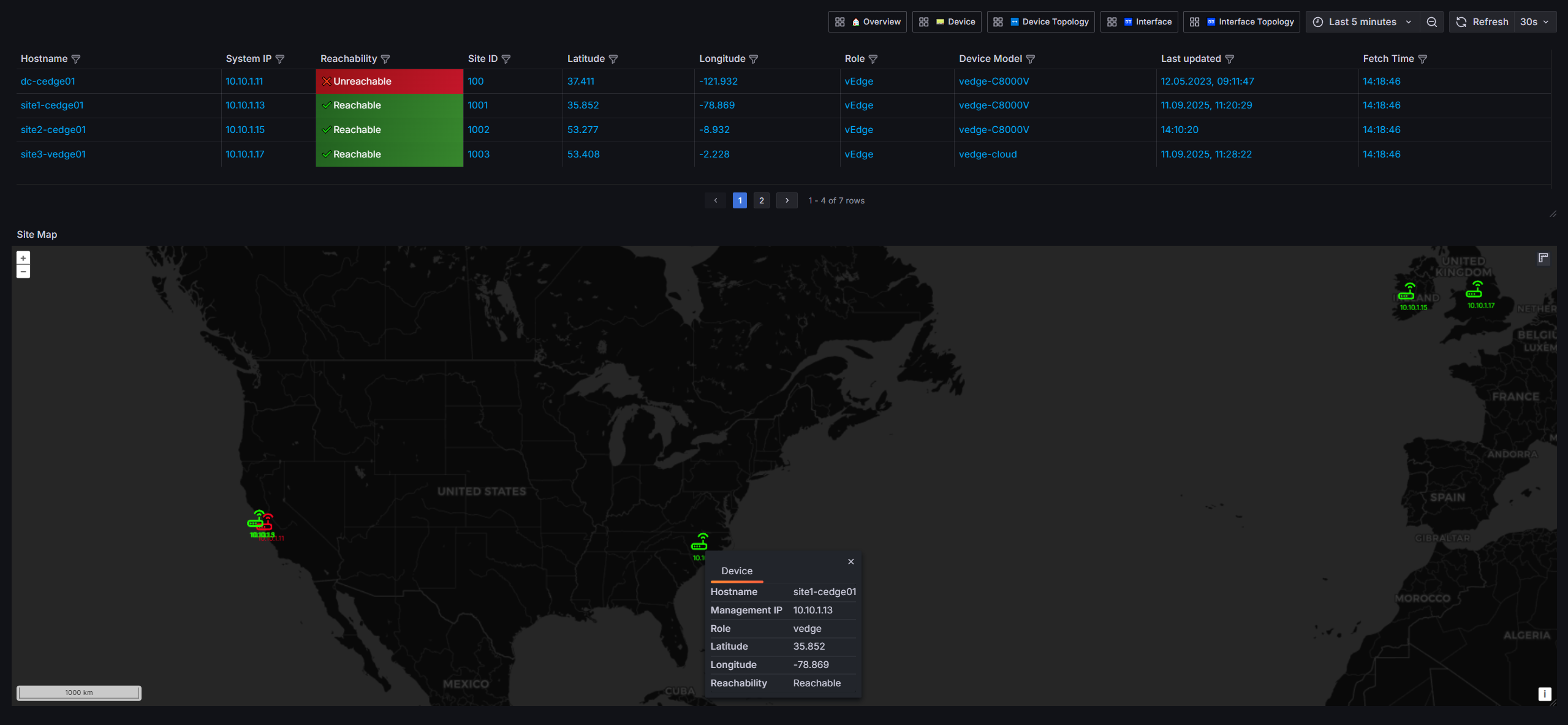Close the Device popup on the map
The image size is (1568, 725).
coord(851,561)
